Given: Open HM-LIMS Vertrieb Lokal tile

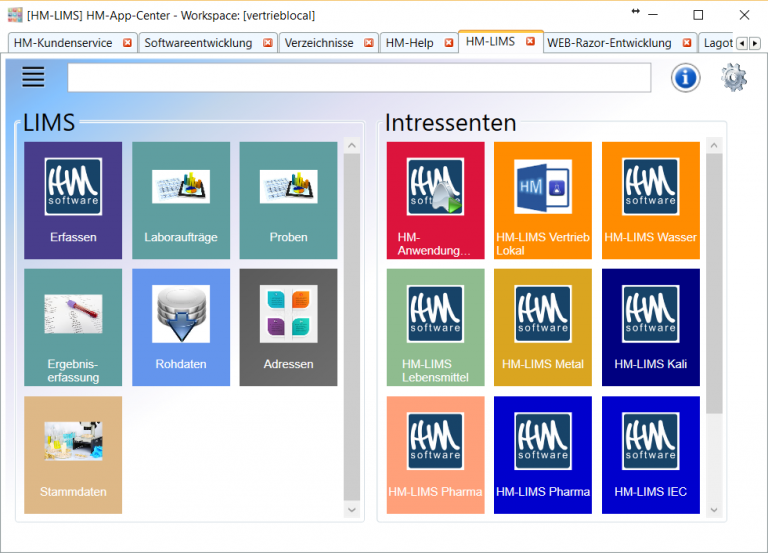Looking at the screenshot, I should point(543,200).
